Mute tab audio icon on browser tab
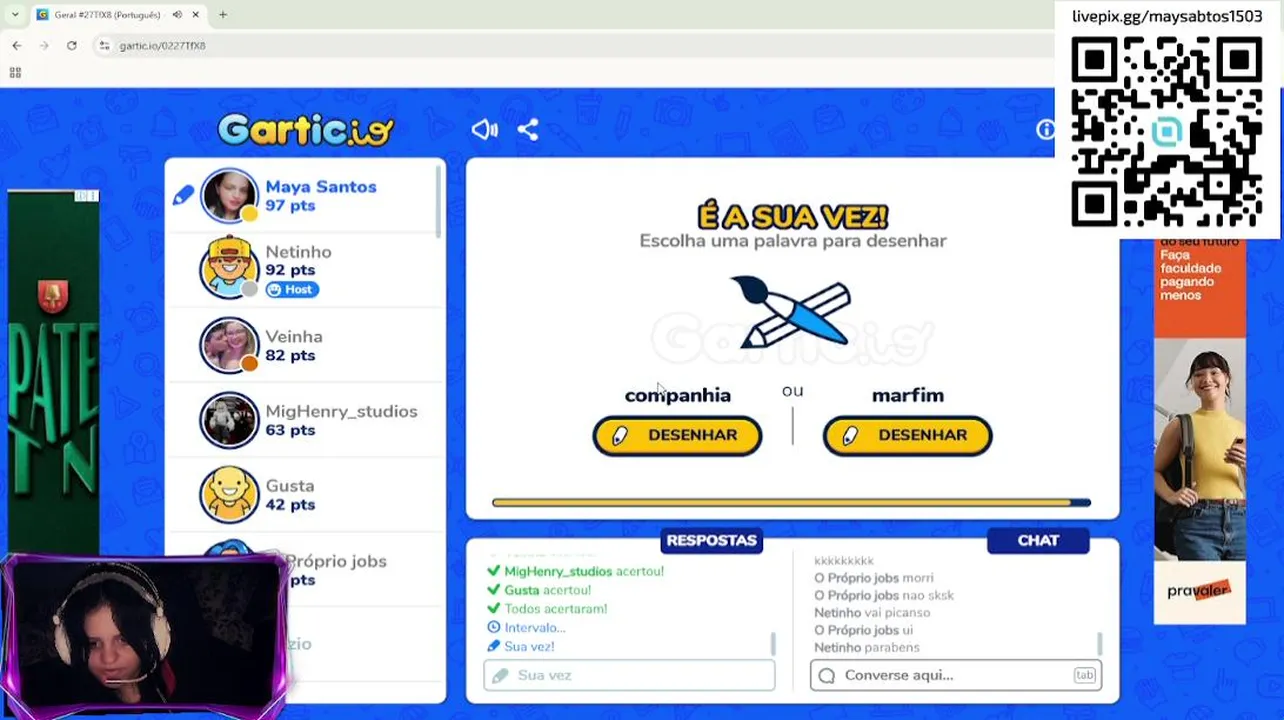The width and height of the screenshot is (1284, 720). coord(177,15)
